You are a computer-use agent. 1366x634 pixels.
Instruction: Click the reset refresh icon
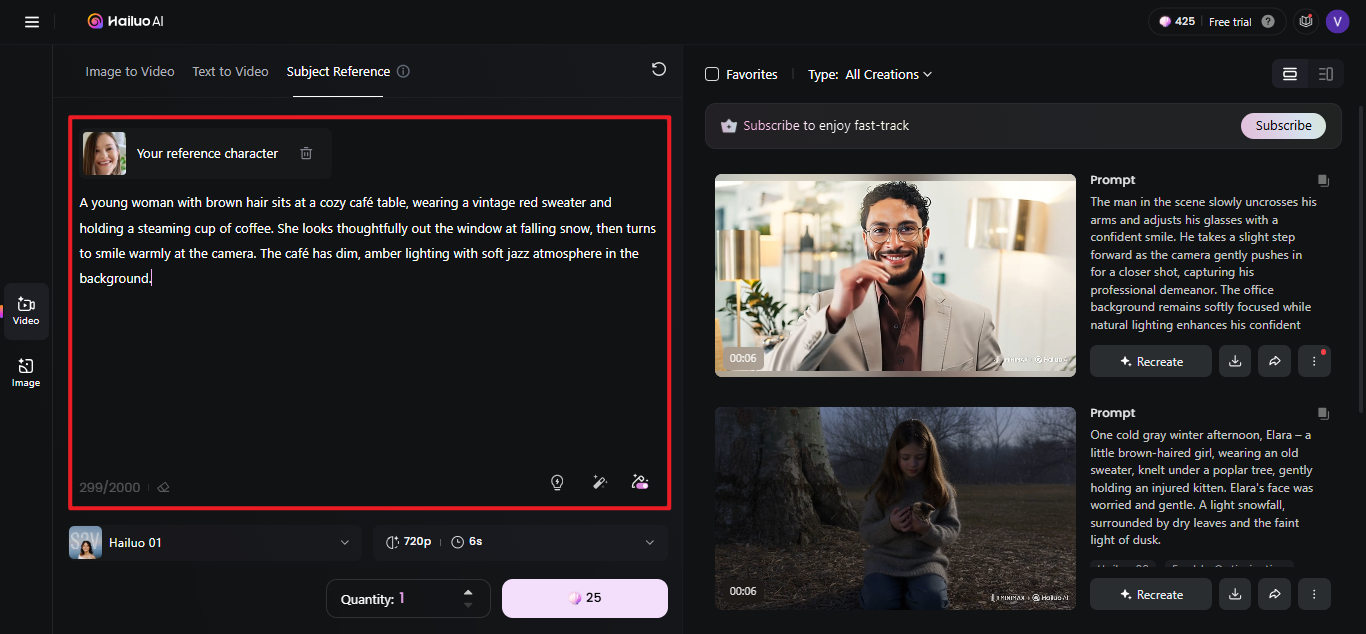pos(658,69)
